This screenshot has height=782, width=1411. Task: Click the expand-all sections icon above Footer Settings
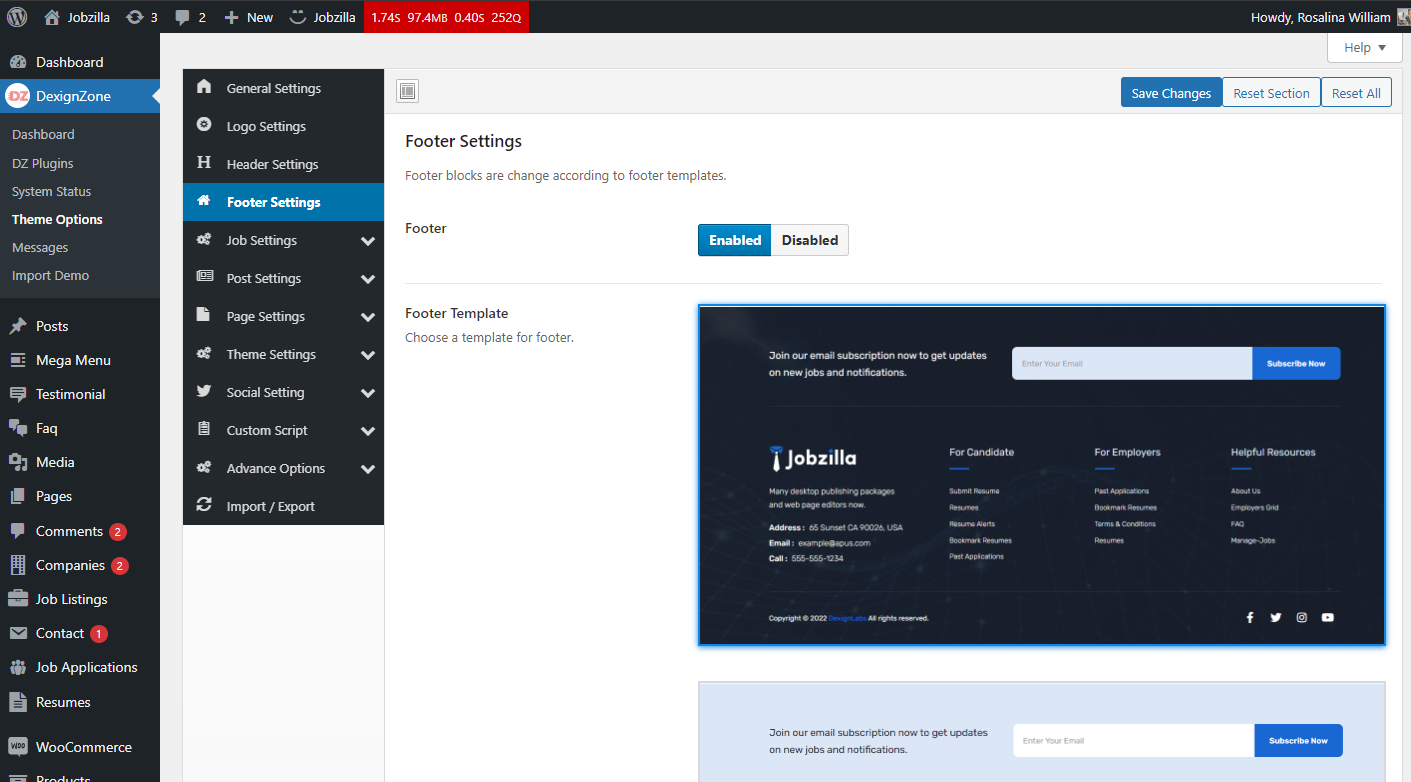pos(407,92)
